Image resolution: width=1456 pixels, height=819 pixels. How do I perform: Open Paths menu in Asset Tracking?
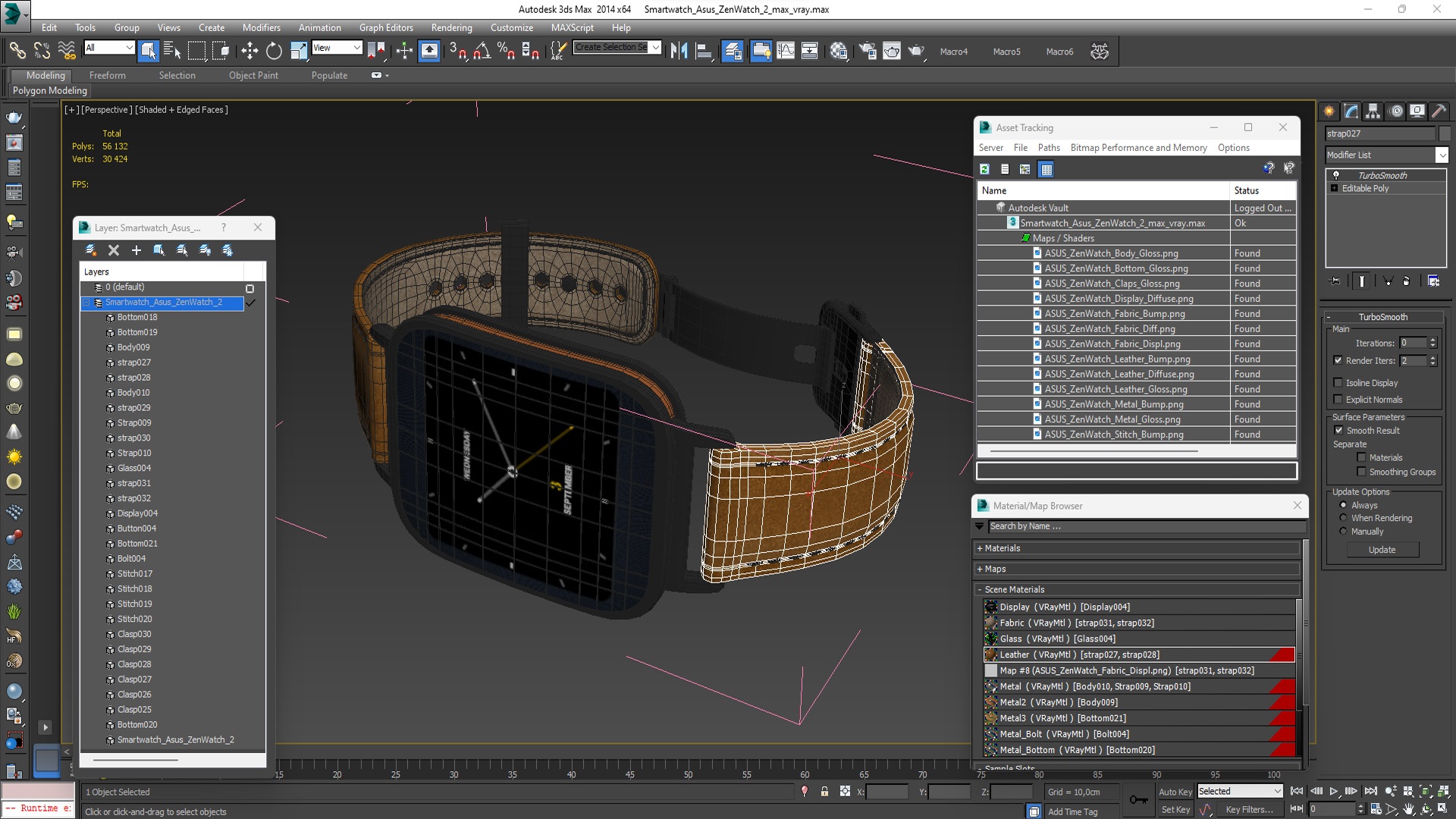[1049, 148]
